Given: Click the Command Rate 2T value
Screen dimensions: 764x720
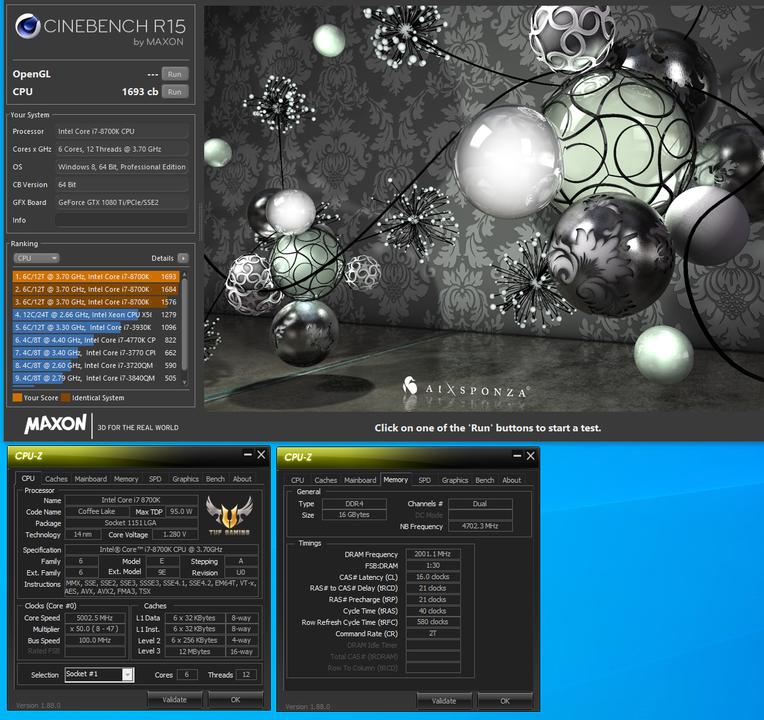Looking at the screenshot, I should 433,634.
